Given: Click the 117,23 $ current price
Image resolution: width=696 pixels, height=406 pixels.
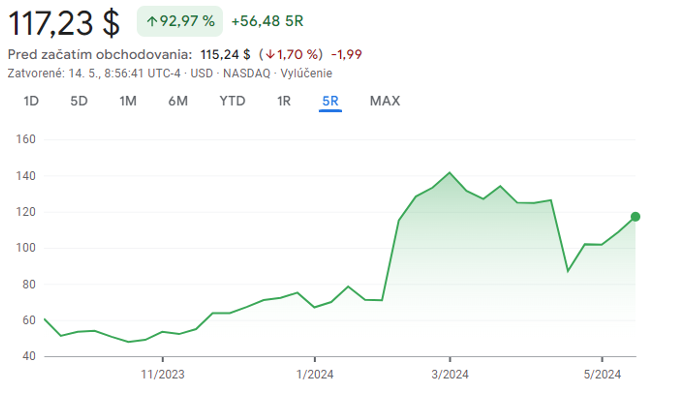Looking at the screenshot, I should tap(64, 21).
